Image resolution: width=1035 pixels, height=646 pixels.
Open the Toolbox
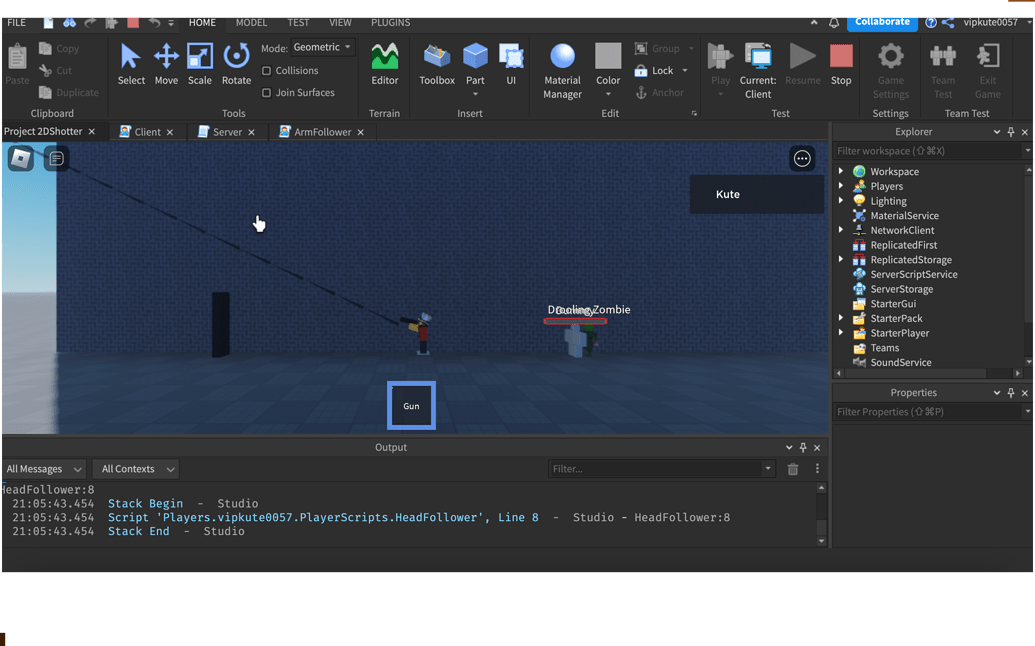click(x=436, y=64)
